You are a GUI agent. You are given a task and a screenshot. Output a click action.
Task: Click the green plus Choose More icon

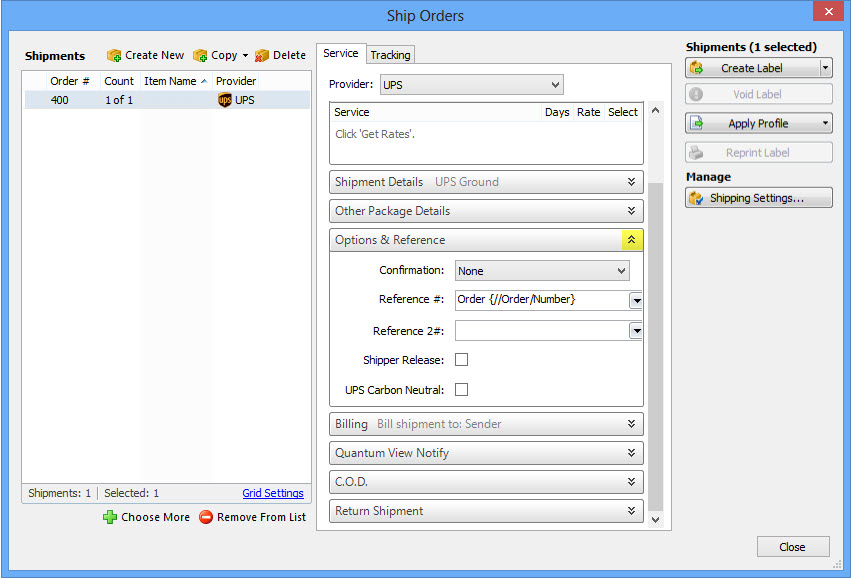click(110, 517)
